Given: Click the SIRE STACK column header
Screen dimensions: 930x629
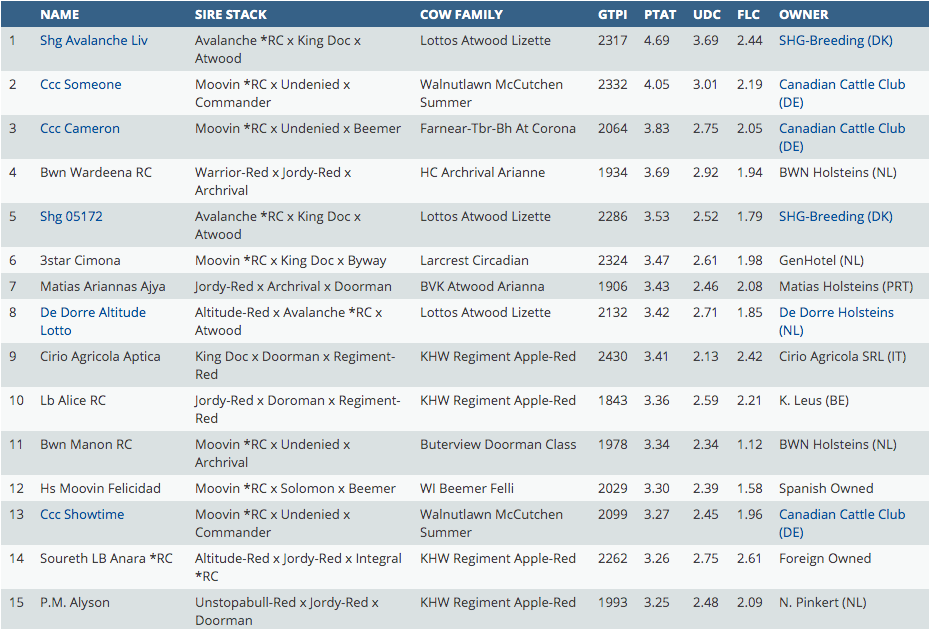Looking at the screenshot, I should [233, 15].
